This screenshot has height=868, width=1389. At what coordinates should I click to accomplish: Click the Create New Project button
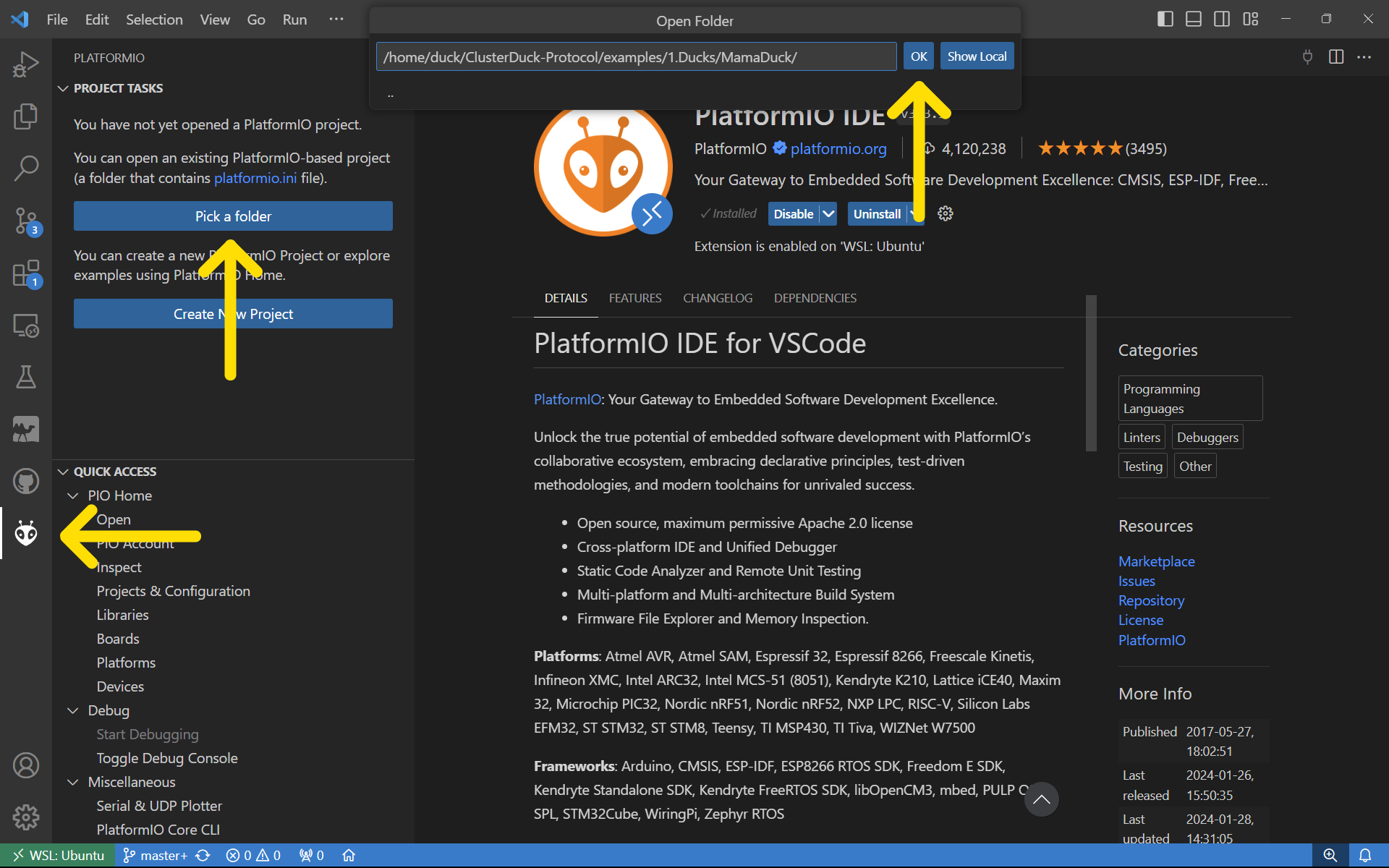233,314
